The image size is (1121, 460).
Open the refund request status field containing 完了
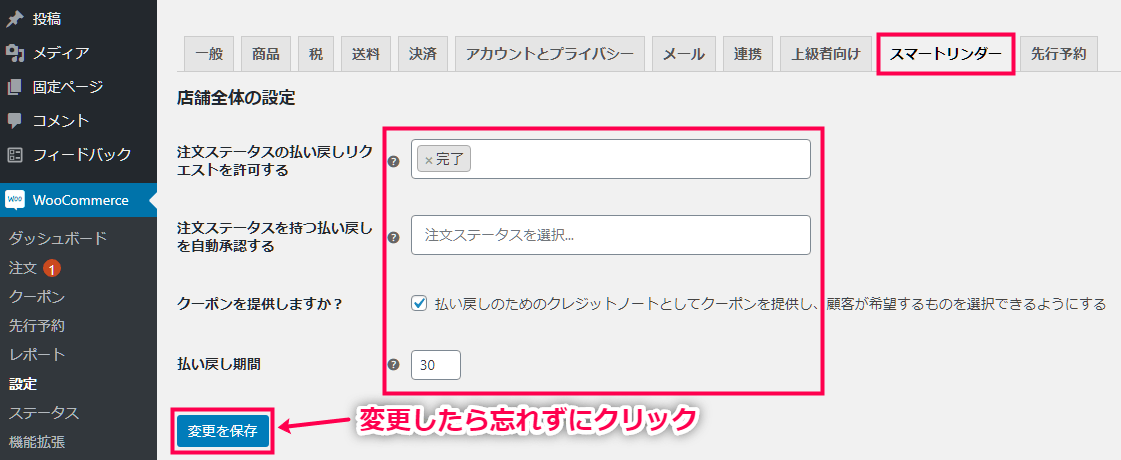[611, 159]
